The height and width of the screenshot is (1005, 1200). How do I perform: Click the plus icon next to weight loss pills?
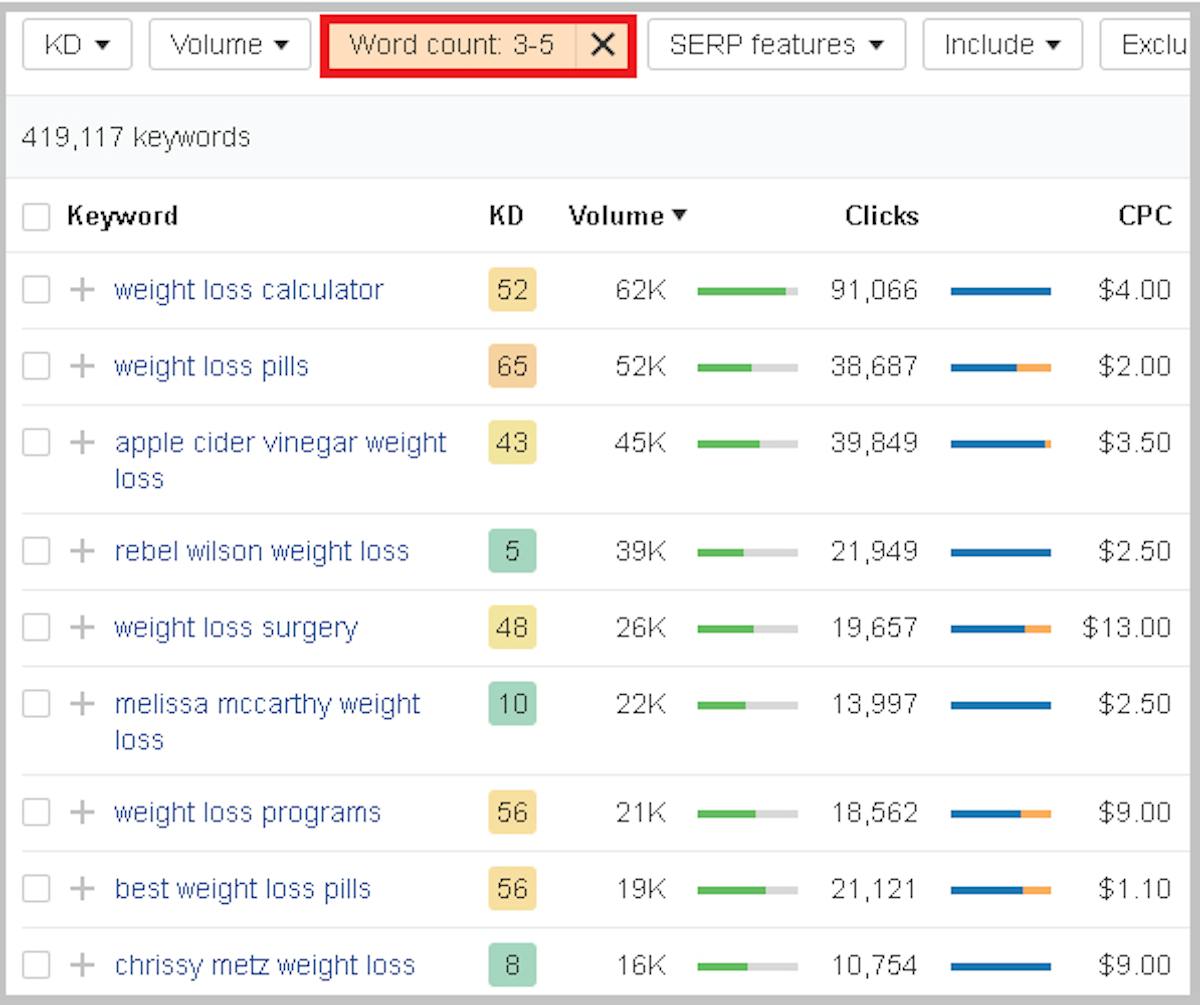pyautogui.click(x=82, y=366)
